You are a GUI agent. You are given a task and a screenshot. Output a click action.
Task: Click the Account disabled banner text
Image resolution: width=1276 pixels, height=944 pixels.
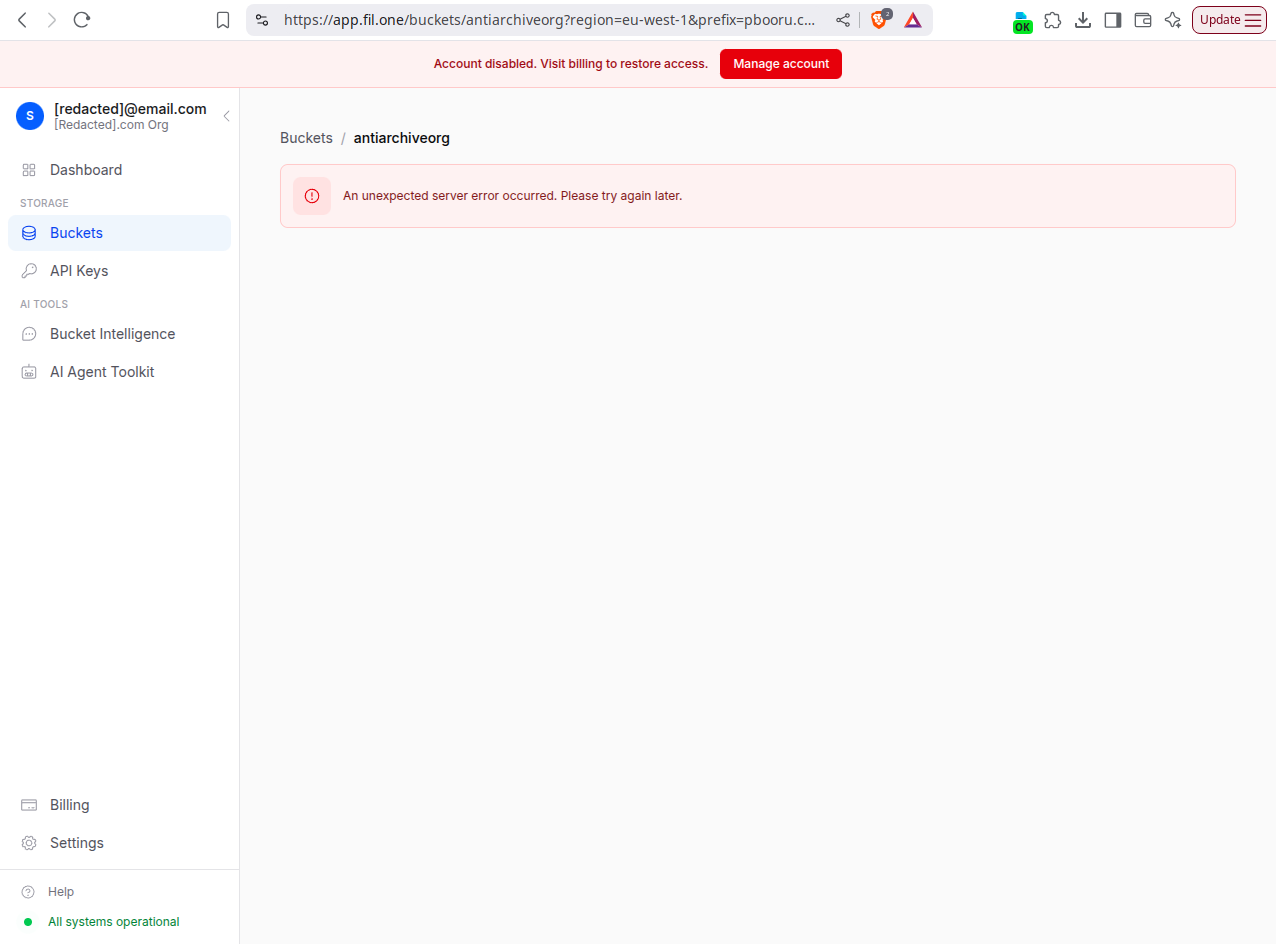(x=570, y=64)
